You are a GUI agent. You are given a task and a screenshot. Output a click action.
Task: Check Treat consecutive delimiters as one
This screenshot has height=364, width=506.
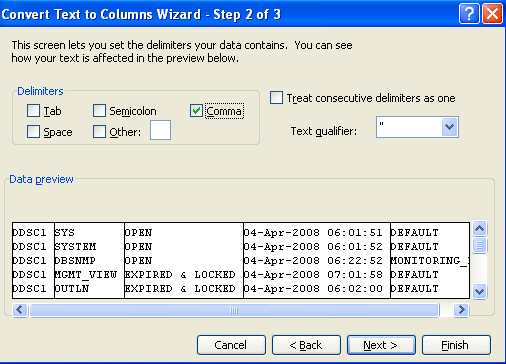(276, 98)
